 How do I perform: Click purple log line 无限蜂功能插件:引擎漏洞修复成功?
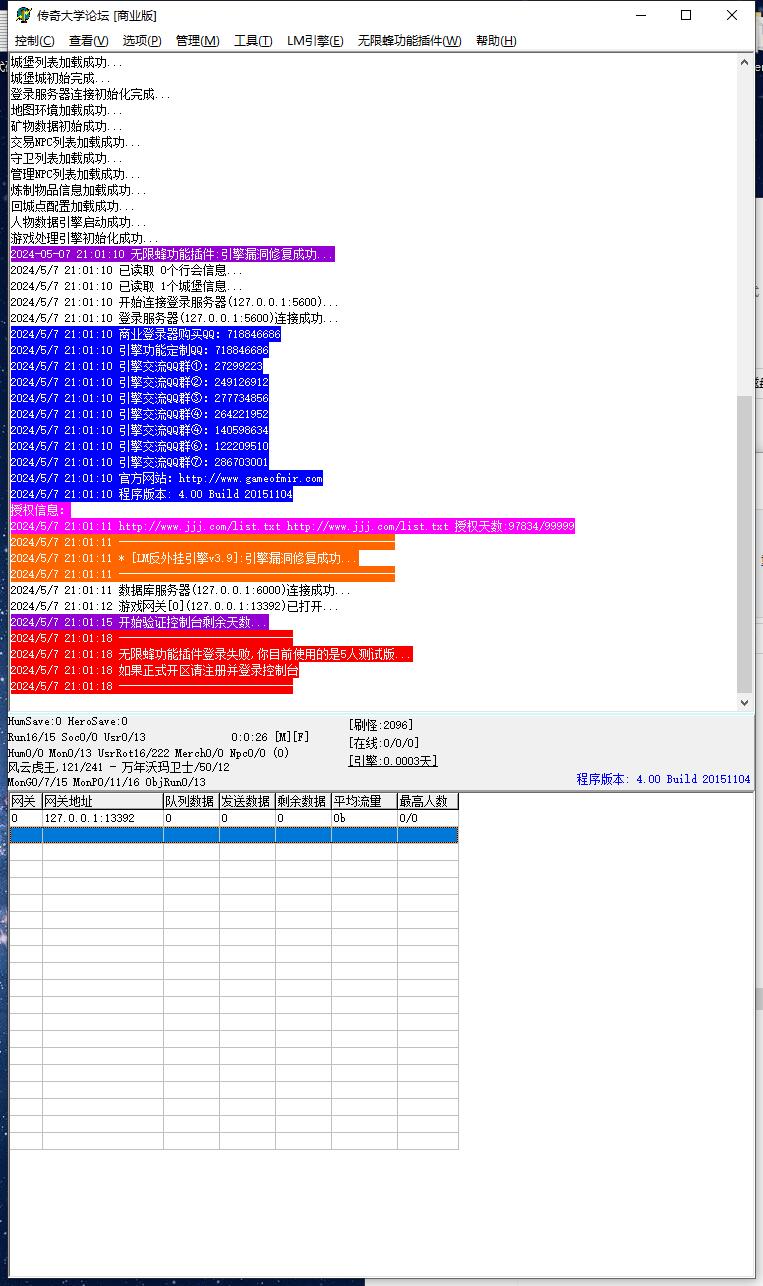[x=172, y=254]
